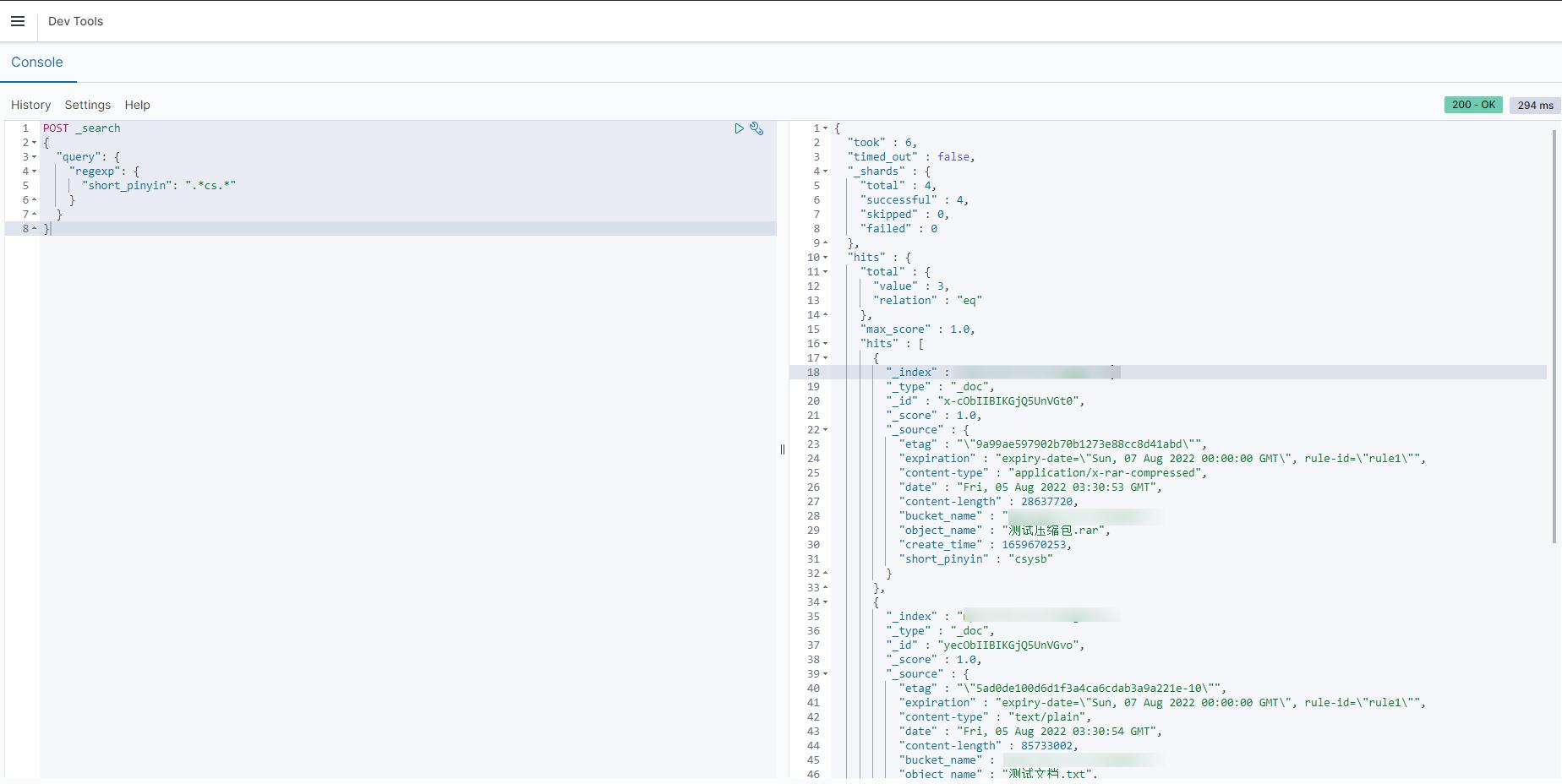
Task: Click the response pane vertical scrollbar
Action: pos(1554,338)
